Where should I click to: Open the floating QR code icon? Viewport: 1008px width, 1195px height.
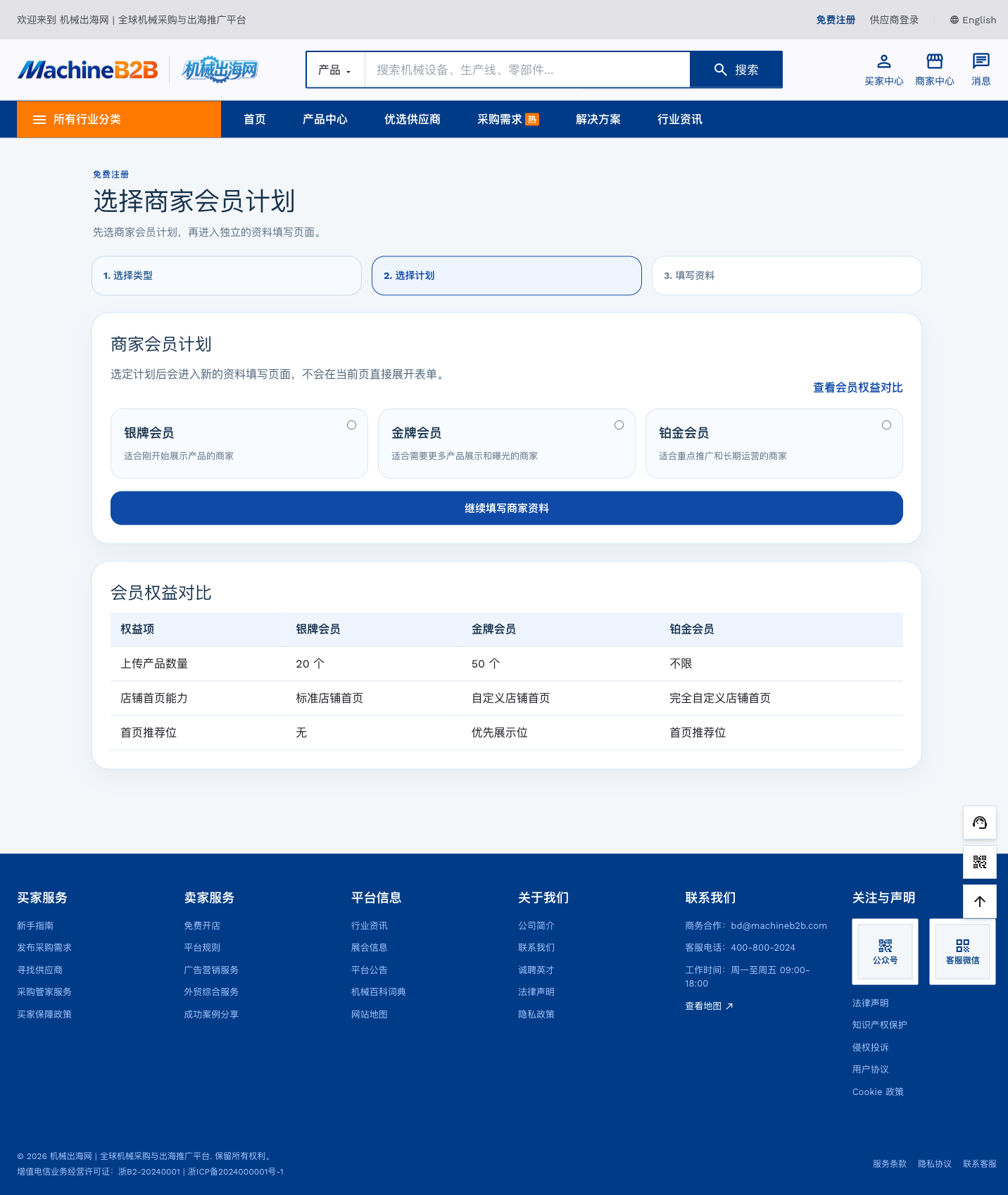click(980, 862)
